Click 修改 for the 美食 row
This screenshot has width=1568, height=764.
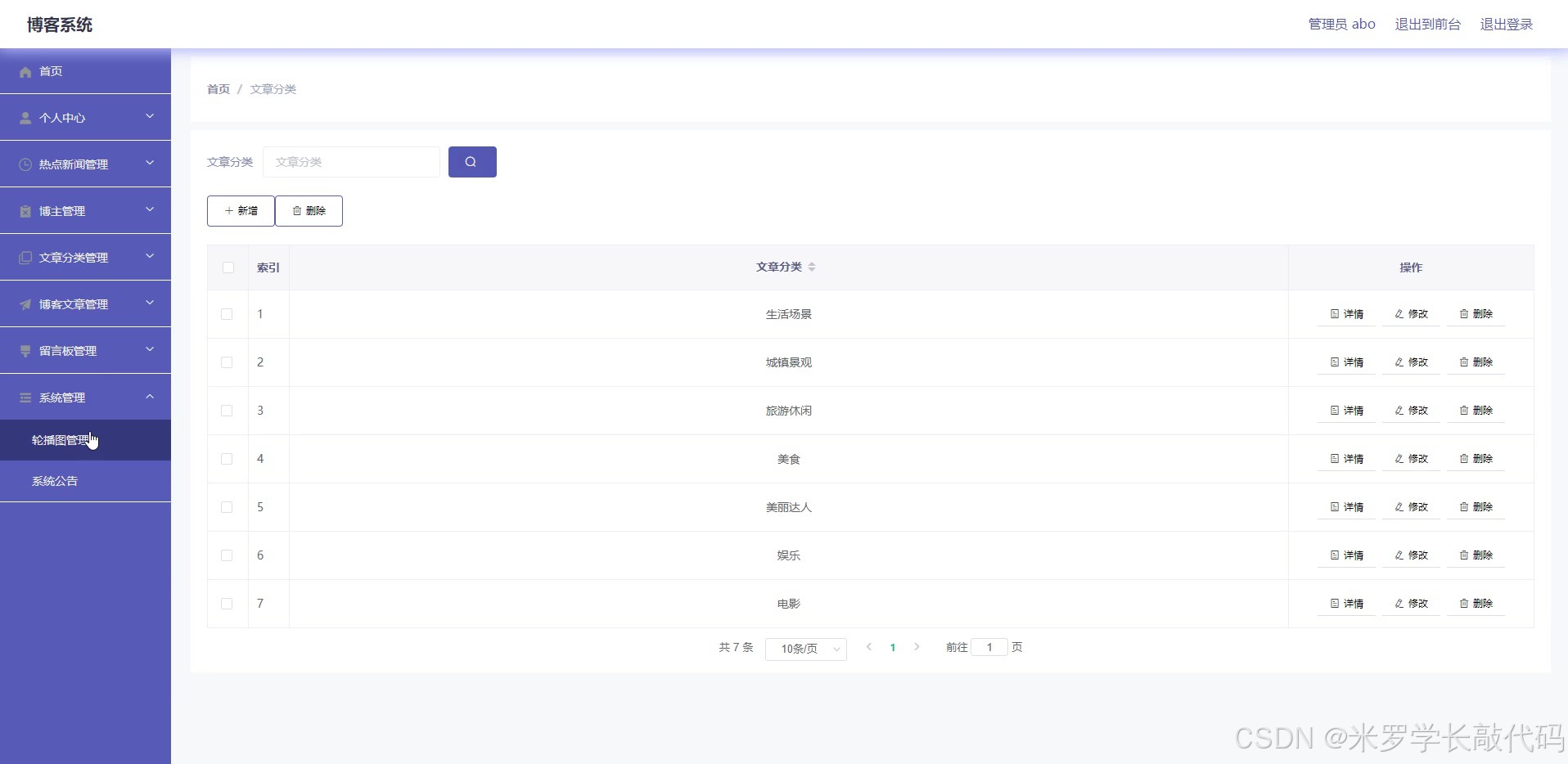click(x=1411, y=459)
